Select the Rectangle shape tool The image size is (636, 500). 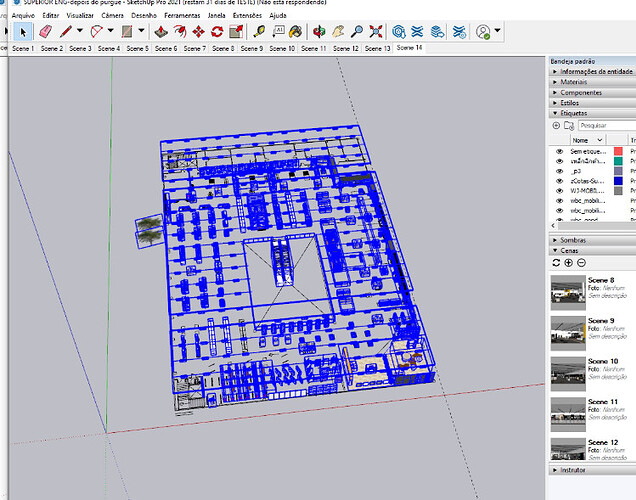pos(127,32)
